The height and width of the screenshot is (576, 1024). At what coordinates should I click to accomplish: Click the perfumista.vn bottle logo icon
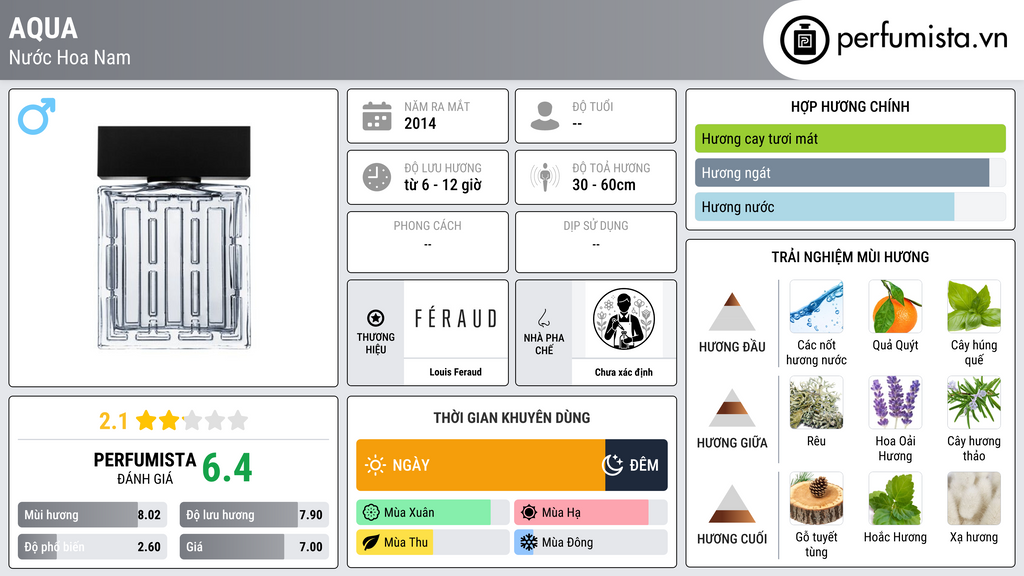click(805, 40)
